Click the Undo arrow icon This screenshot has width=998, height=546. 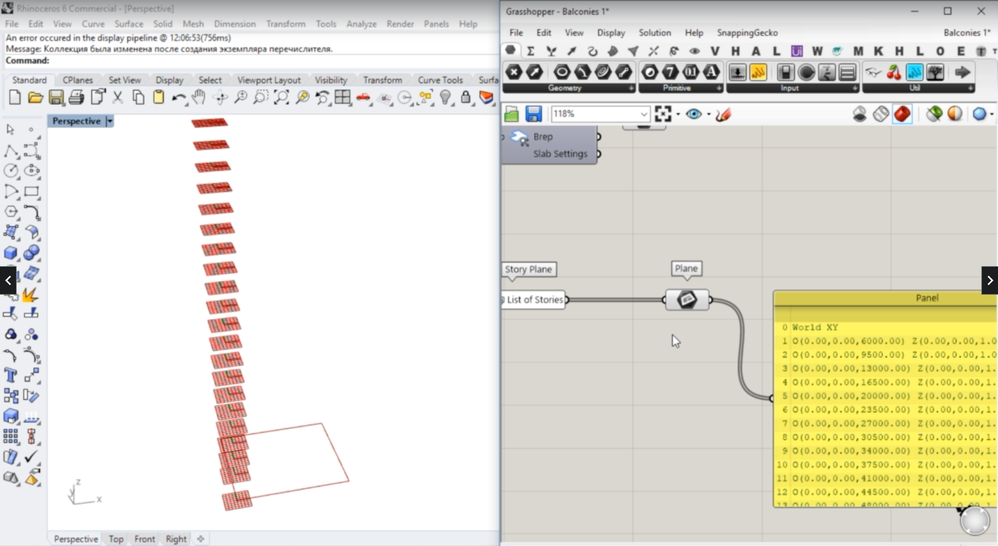point(178,98)
